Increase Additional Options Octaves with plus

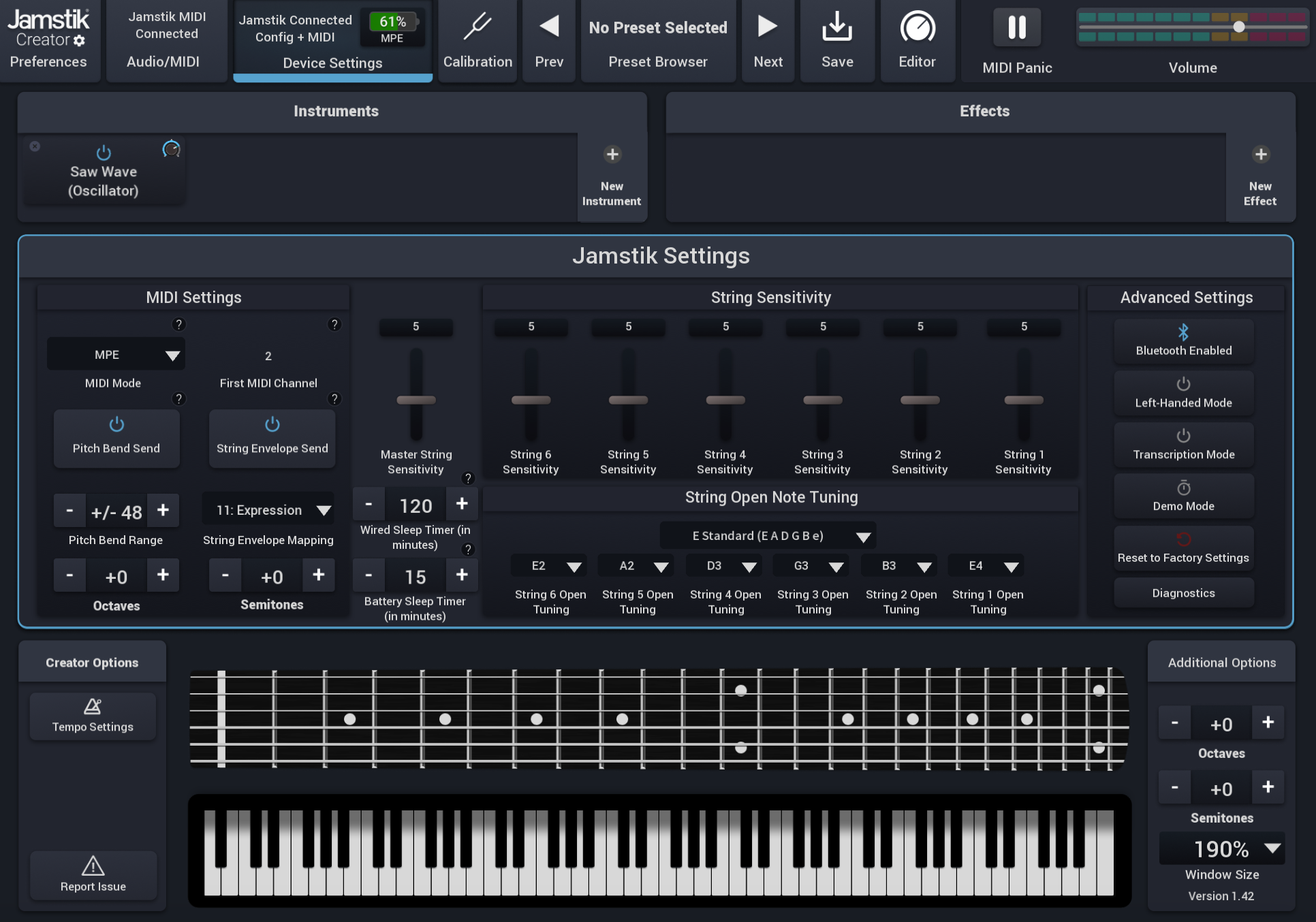(1268, 722)
